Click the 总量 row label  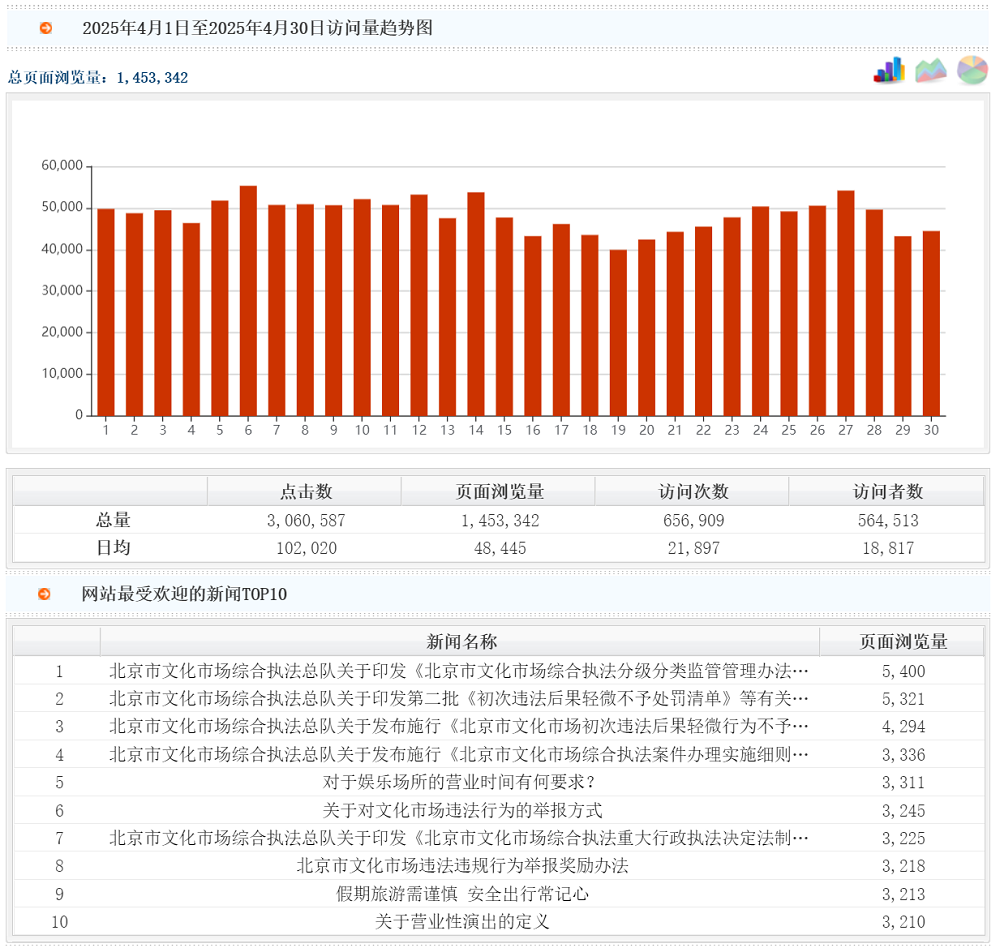114,520
